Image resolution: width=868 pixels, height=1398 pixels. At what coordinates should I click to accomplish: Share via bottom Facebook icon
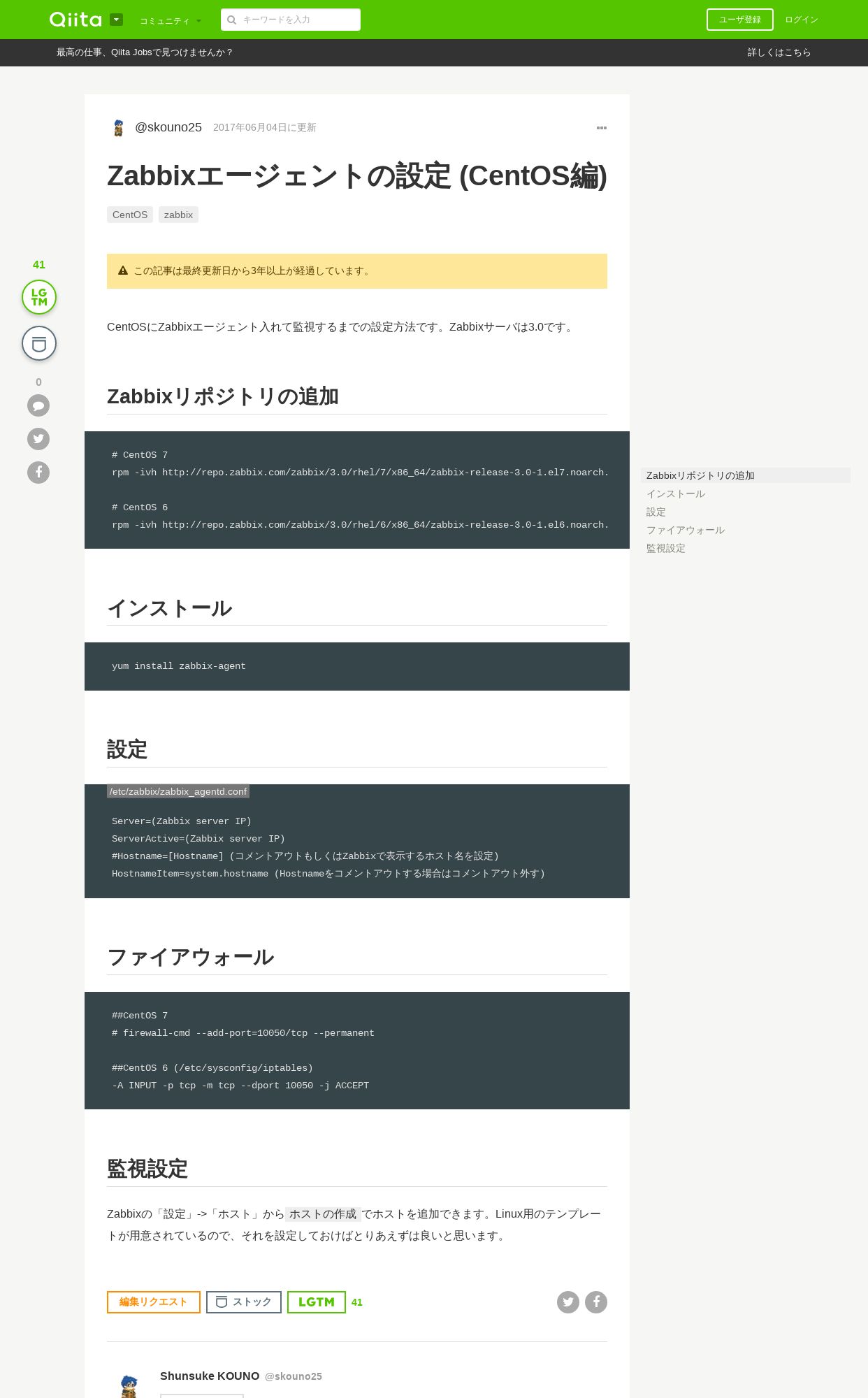pyautogui.click(x=596, y=1302)
